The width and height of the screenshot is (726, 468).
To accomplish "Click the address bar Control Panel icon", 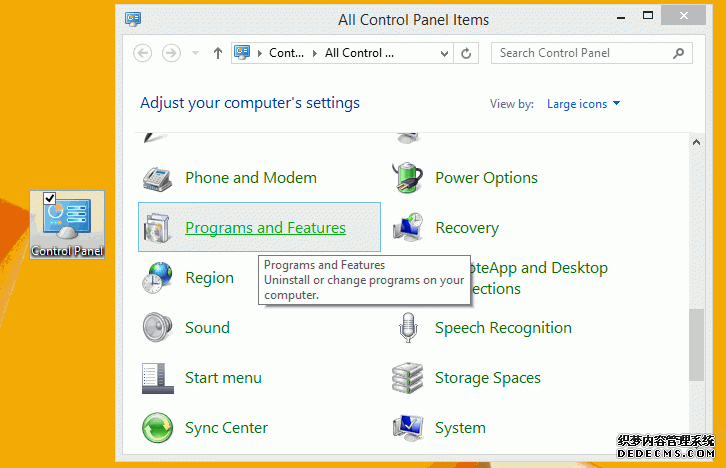I will pos(242,53).
